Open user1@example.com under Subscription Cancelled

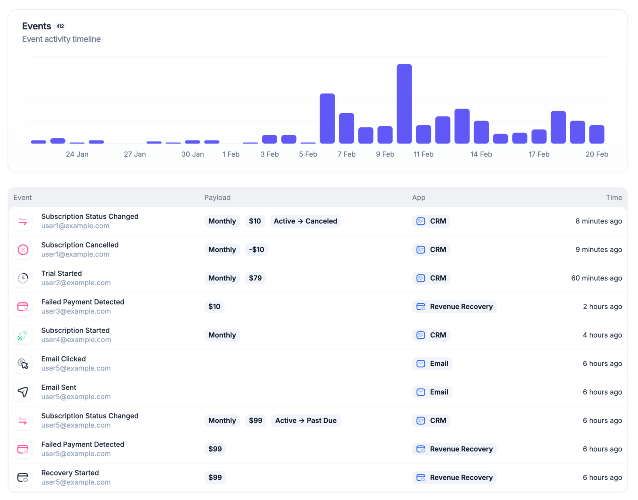[75, 254]
